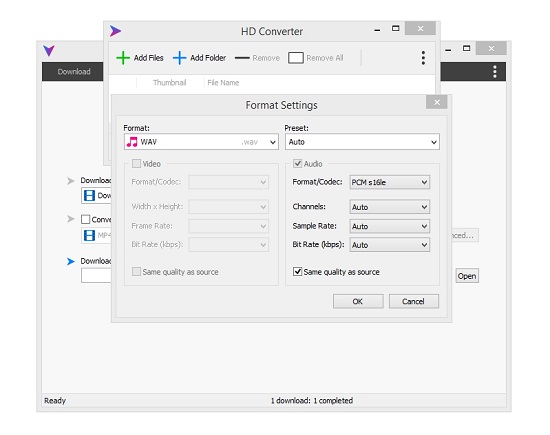
Task: Click the File Name column header
Action: 223,83
